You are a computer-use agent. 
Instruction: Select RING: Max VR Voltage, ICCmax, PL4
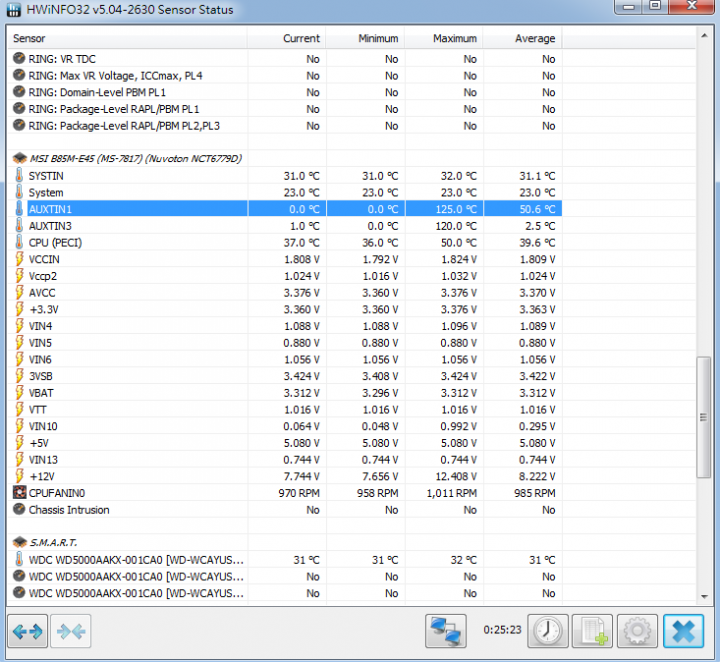pos(285,75)
